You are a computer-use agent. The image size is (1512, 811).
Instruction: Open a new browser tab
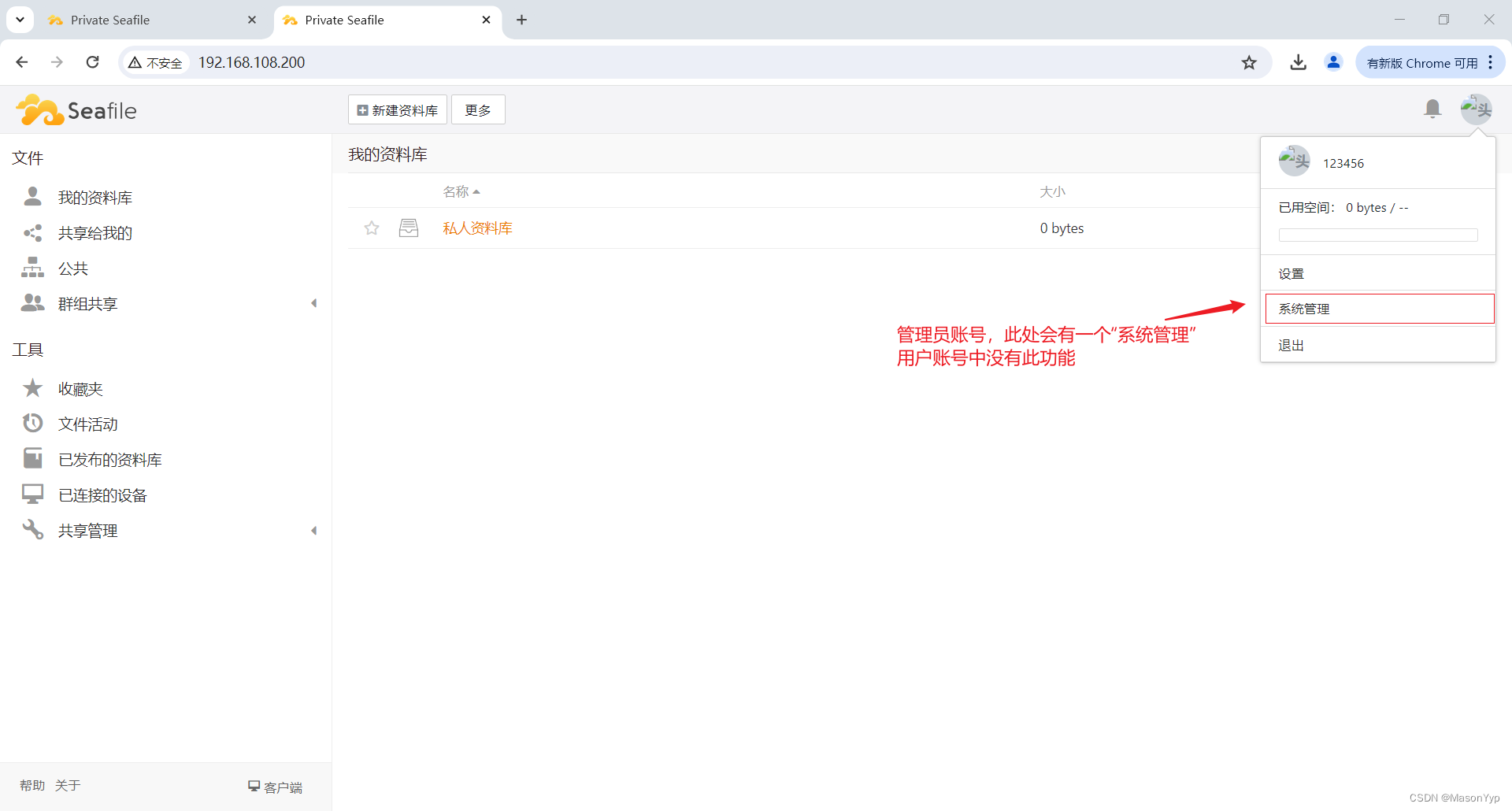[521, 20]
